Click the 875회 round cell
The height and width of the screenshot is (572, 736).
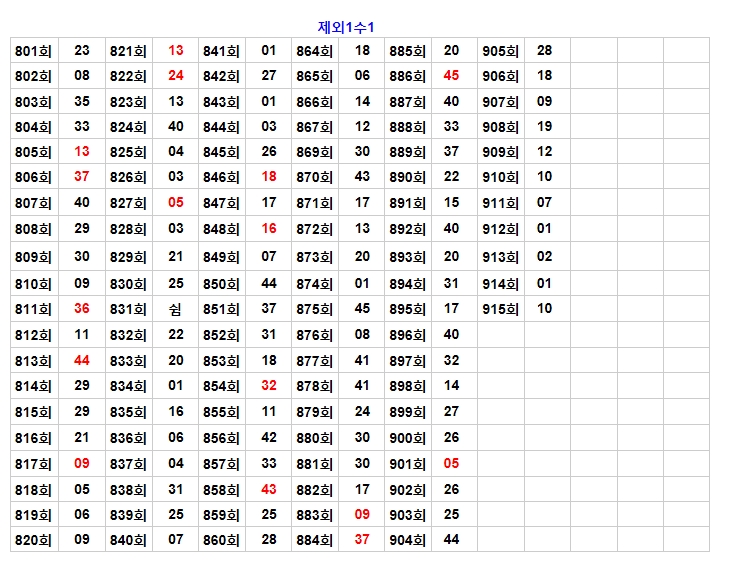pyautogui.click(x=315, y=309)
